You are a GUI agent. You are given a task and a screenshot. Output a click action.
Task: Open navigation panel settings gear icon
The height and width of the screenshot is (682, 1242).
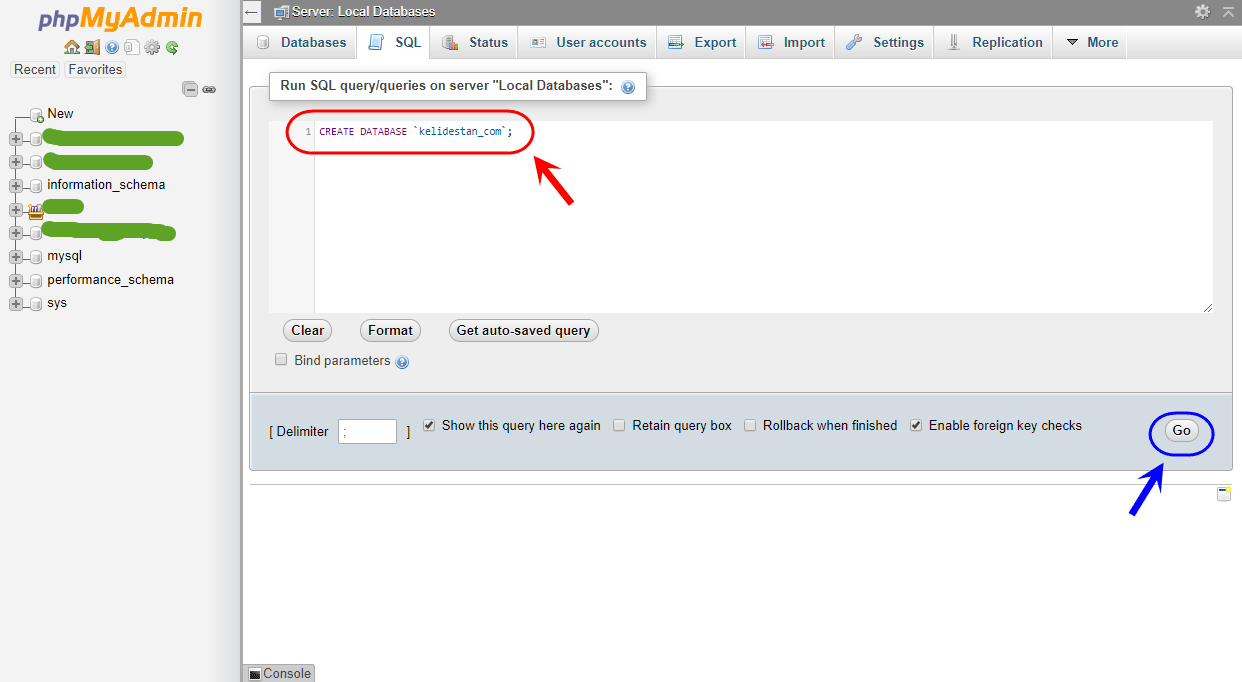click(x=152, y=47)
